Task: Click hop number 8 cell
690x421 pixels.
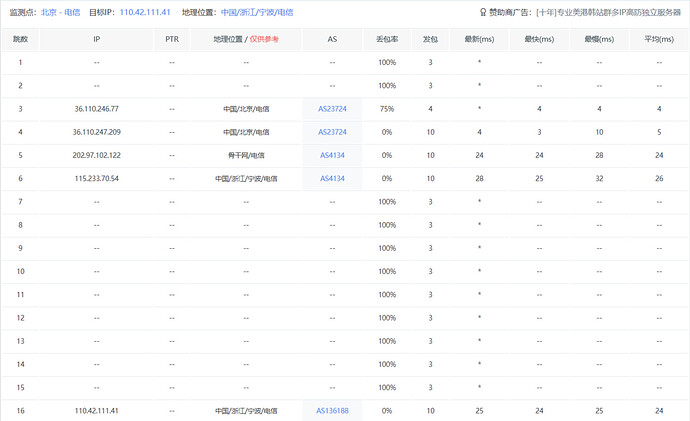Action: coord(20,225)
